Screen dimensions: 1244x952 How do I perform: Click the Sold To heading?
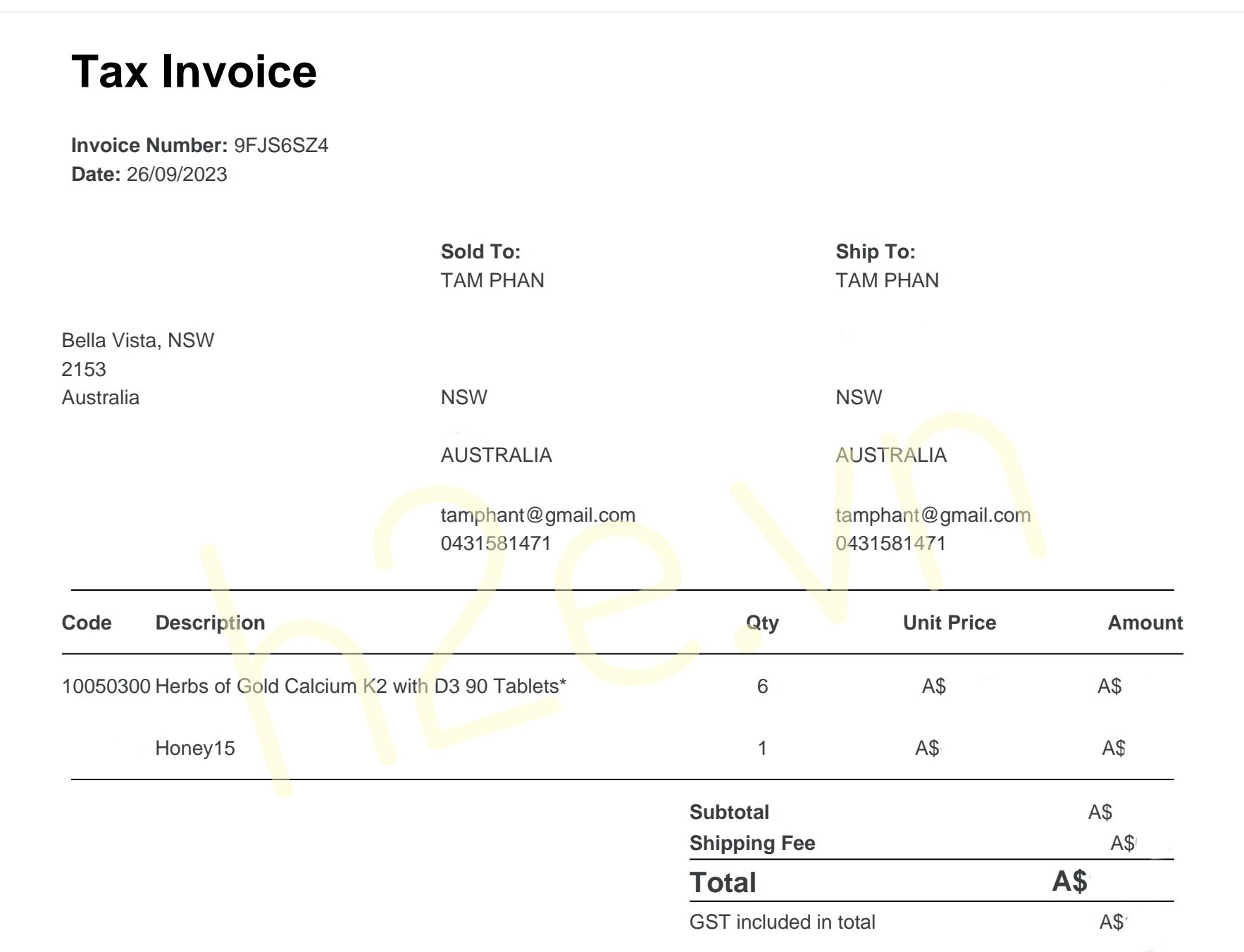[x=480, y=252]
